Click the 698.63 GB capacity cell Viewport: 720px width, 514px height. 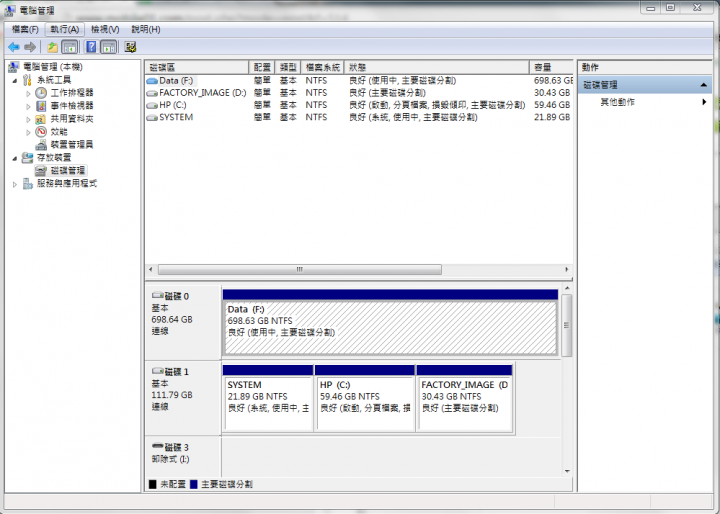click(x=552, y=81)
